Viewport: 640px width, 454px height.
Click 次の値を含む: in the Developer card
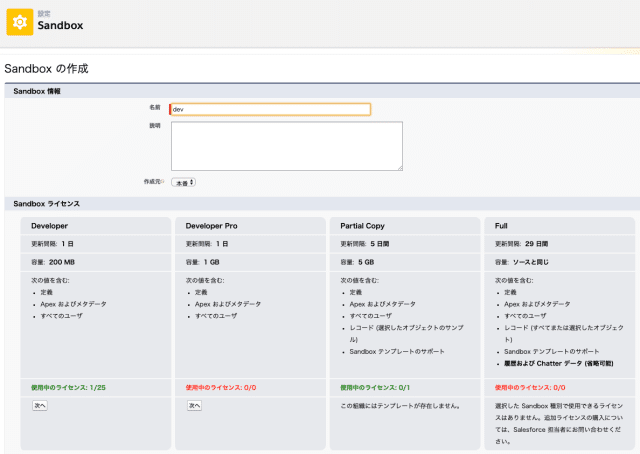[x=50, y=280]
